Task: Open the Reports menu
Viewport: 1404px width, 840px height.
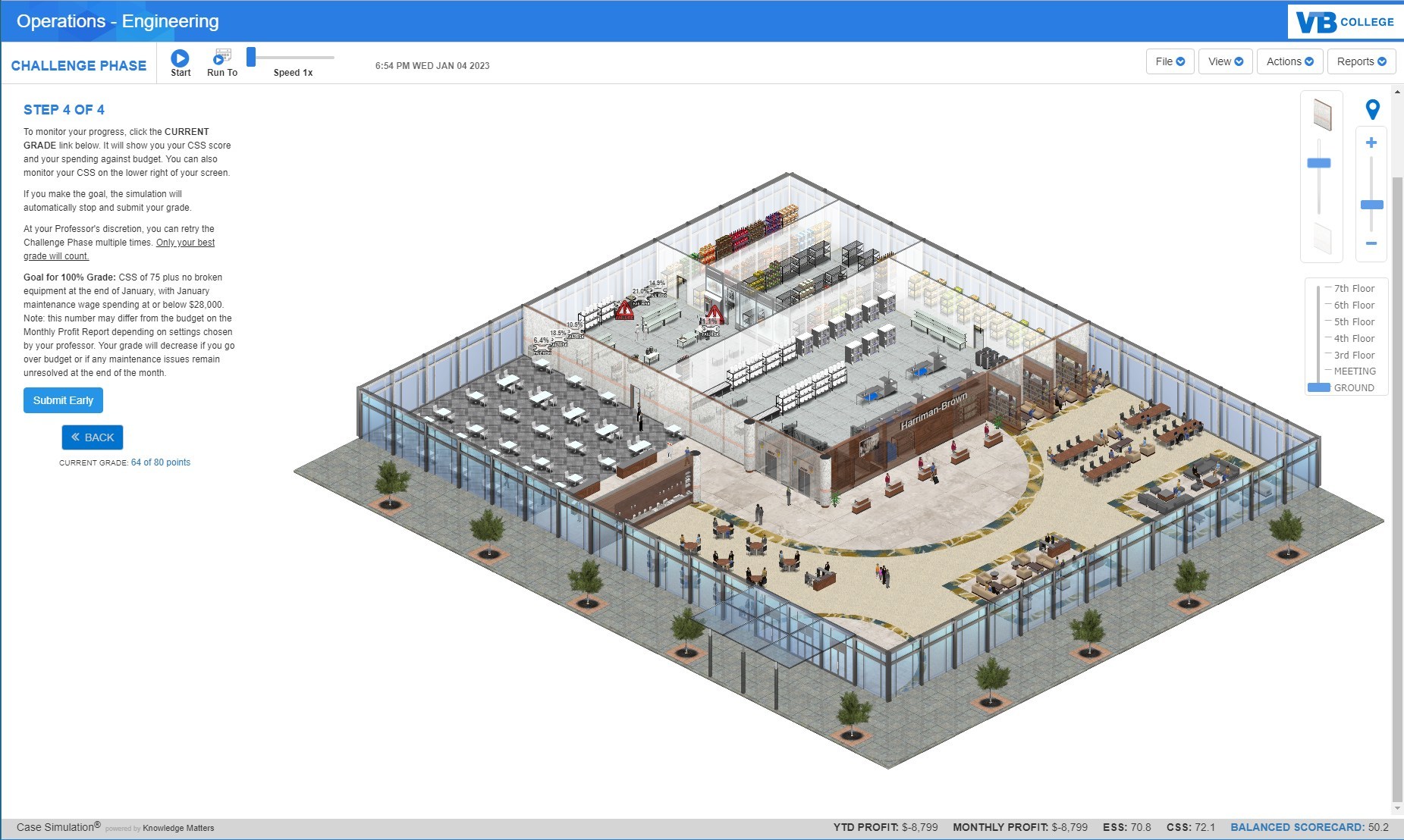Action: pyautogui.click(x=1361, y=61)
